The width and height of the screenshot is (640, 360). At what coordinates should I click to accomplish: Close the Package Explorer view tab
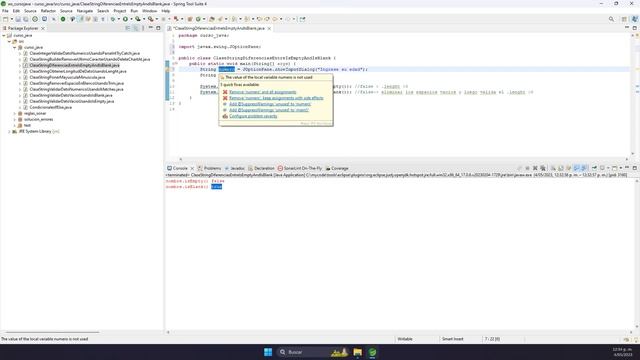click(43, 28)
